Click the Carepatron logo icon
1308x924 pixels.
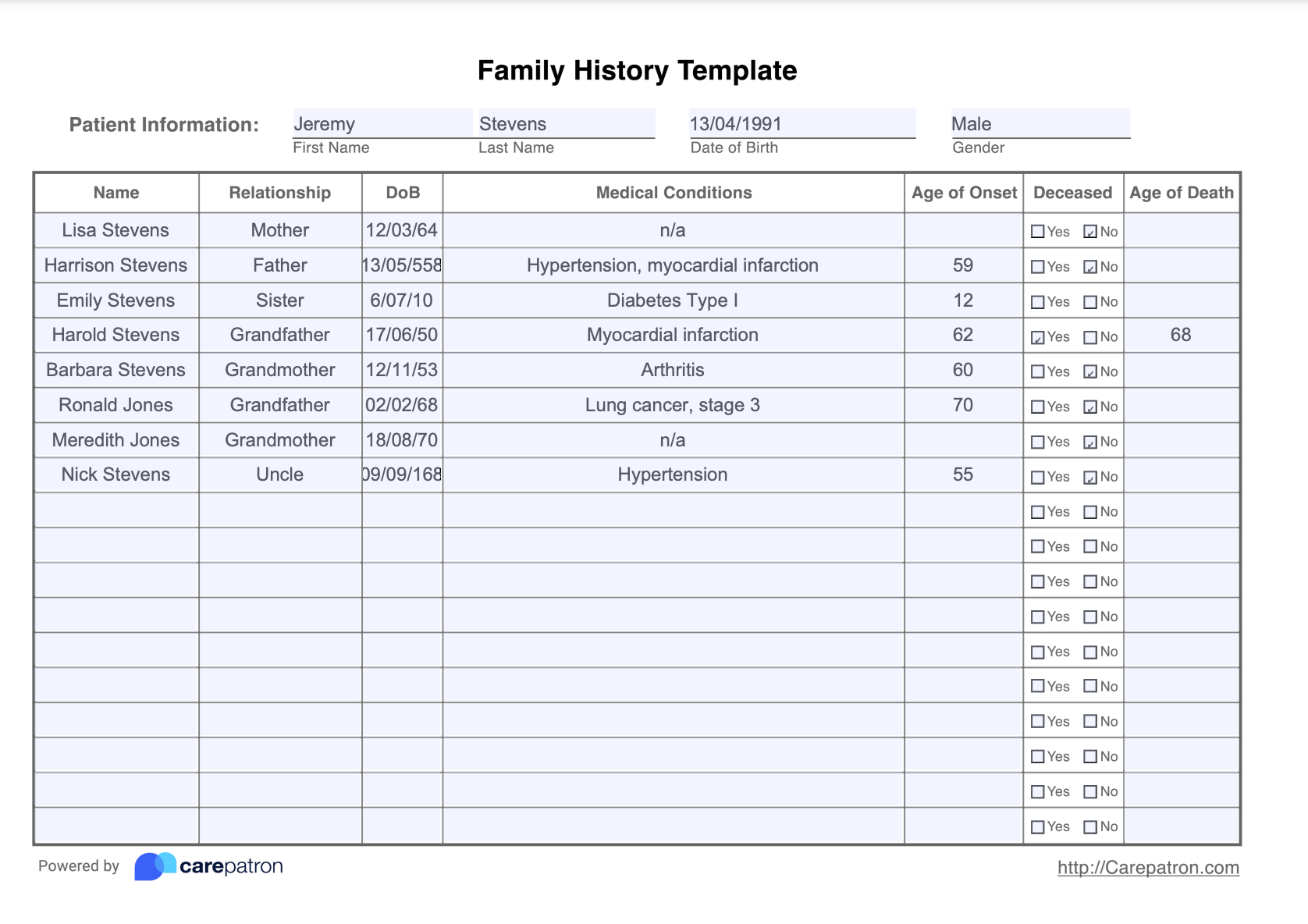[155, 866]
